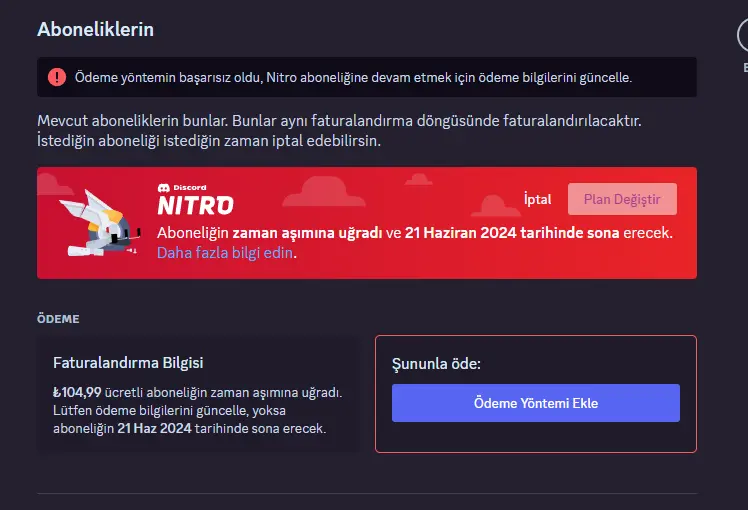Click the '21 Haz 2024' date in billing info
The image size is (748, 510).
point(155,428)
